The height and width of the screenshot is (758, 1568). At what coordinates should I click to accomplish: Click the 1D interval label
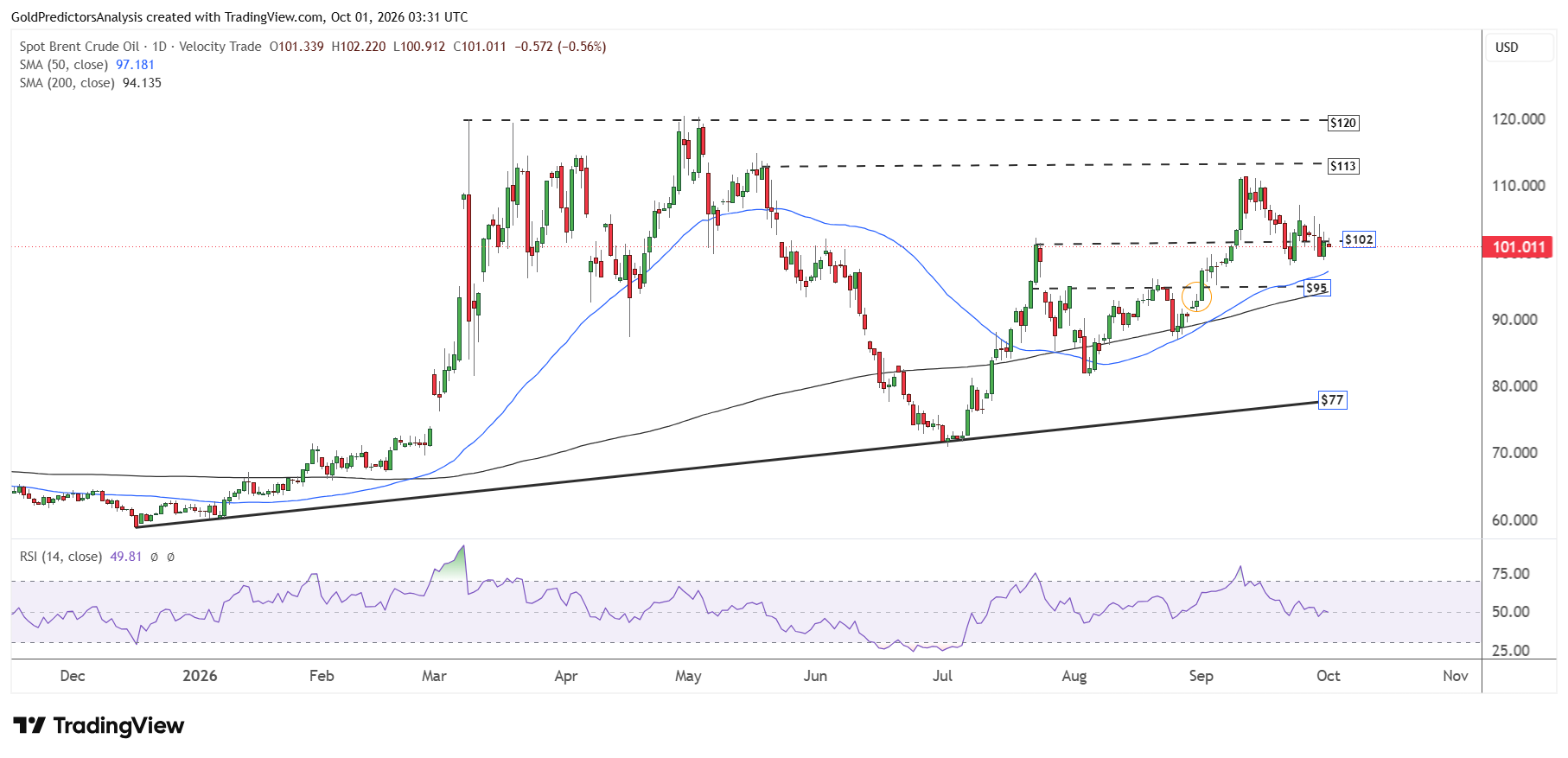pos(160,47)
